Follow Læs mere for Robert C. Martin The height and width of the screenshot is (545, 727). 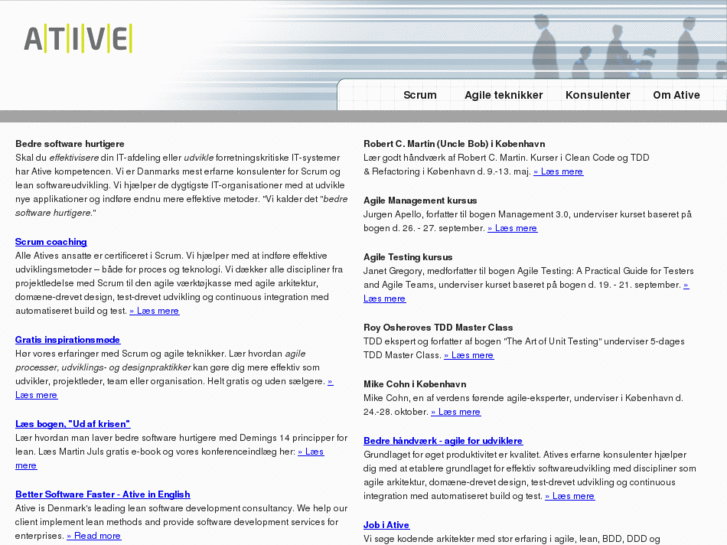(x=558, y=172)
